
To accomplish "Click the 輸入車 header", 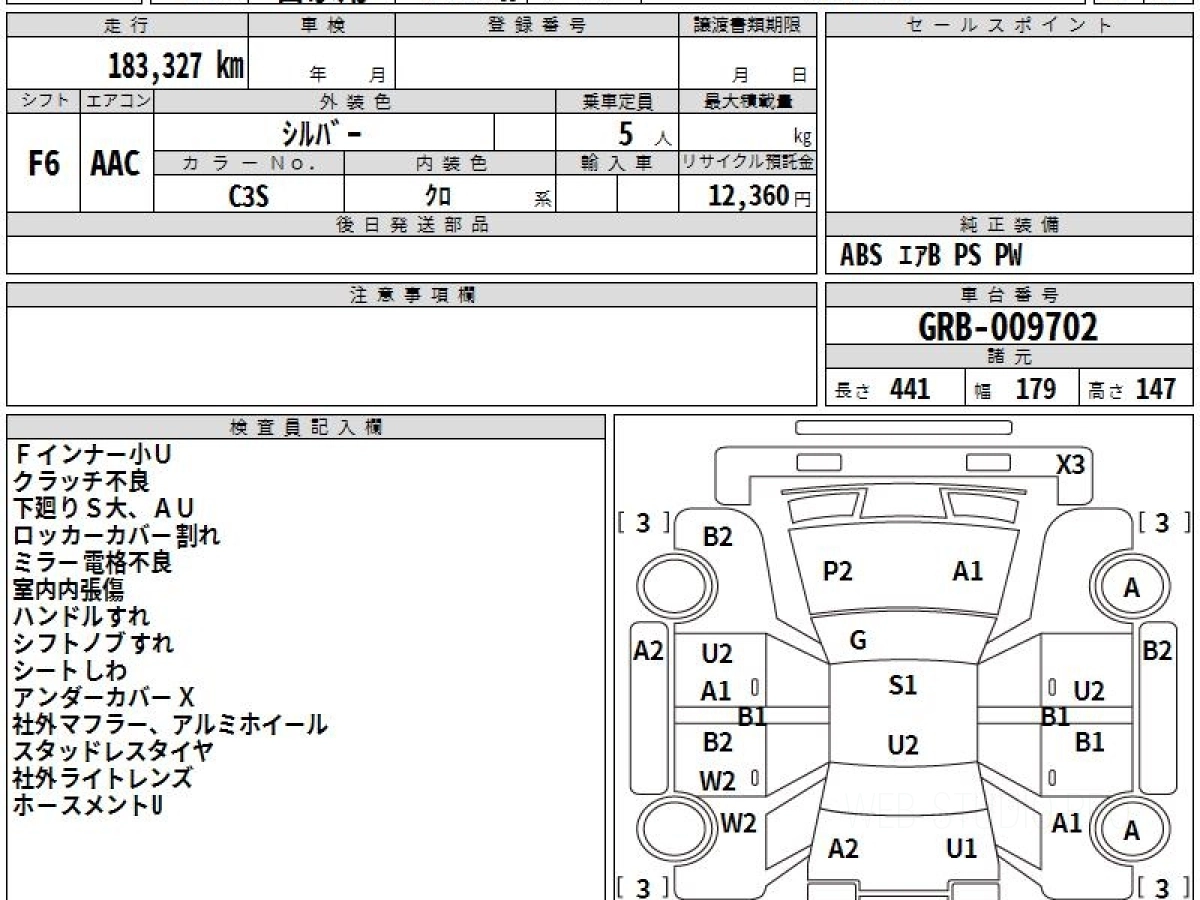I will [617, 164].
